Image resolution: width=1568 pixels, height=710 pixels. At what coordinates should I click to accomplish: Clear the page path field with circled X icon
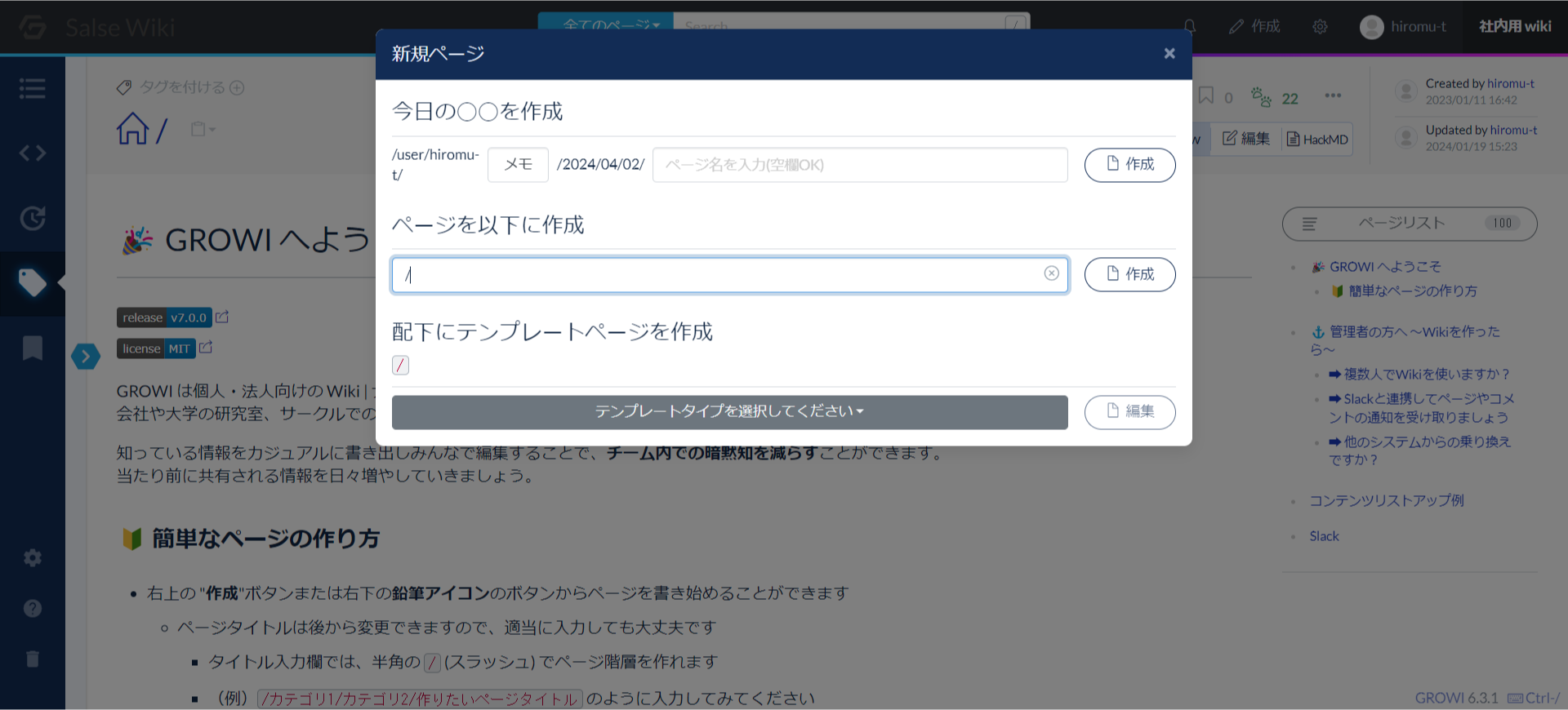pyautogui.click(x=1052, y=273)
